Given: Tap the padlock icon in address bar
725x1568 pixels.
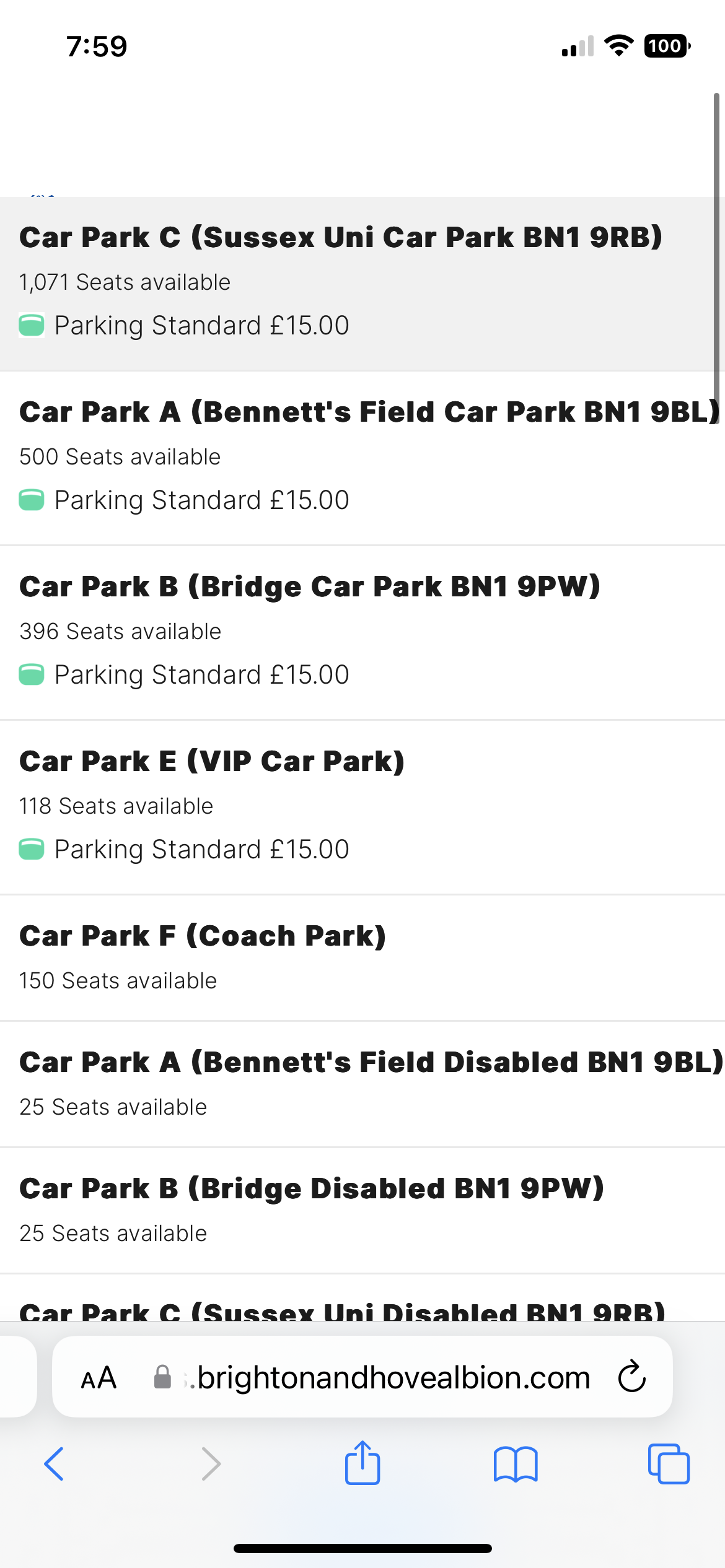Looking at the screenshot, I should click(162, 1377).
